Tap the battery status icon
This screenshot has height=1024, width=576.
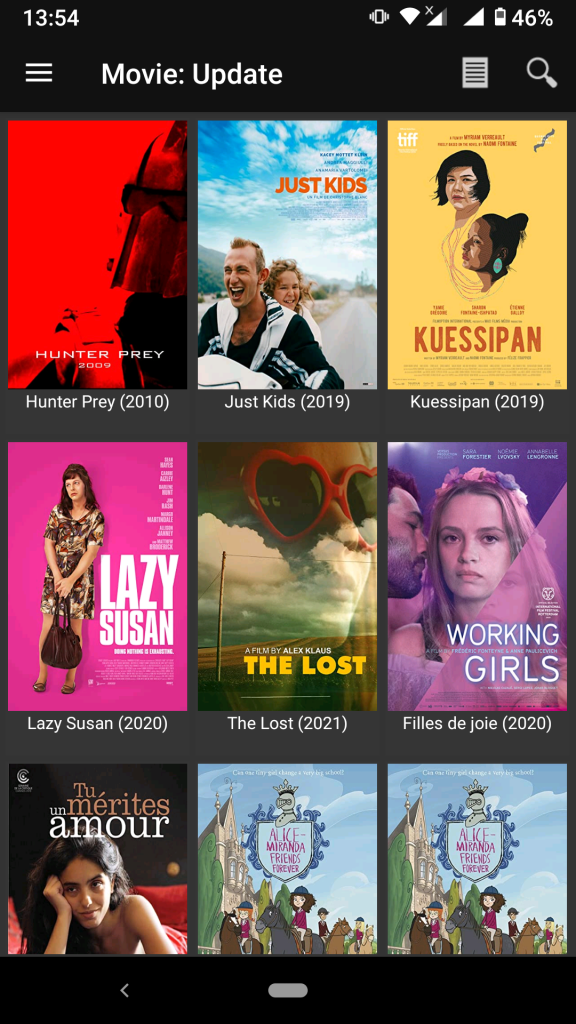pyautogui.click(x=500, y=18)
